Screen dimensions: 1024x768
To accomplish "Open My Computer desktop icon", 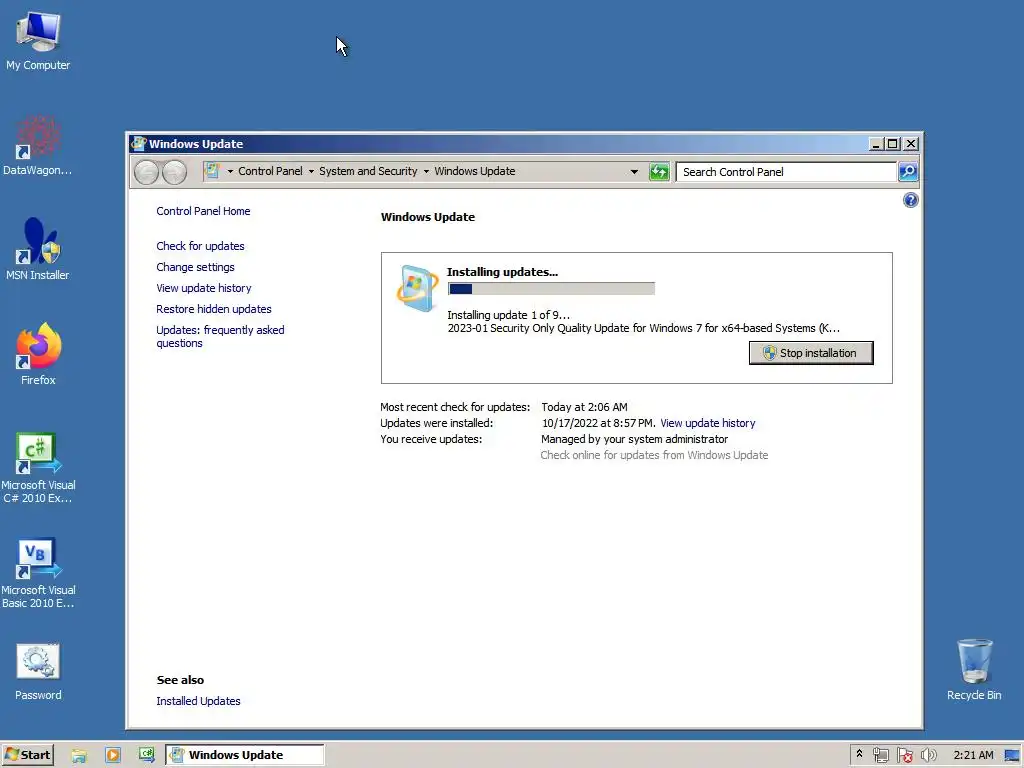I will pos(38,40).
